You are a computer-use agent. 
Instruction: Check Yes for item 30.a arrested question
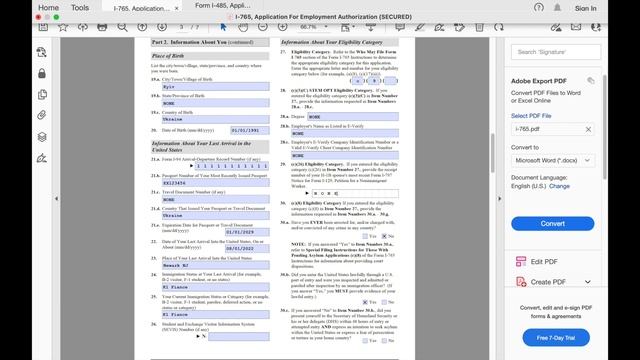(x=365, y=236)
